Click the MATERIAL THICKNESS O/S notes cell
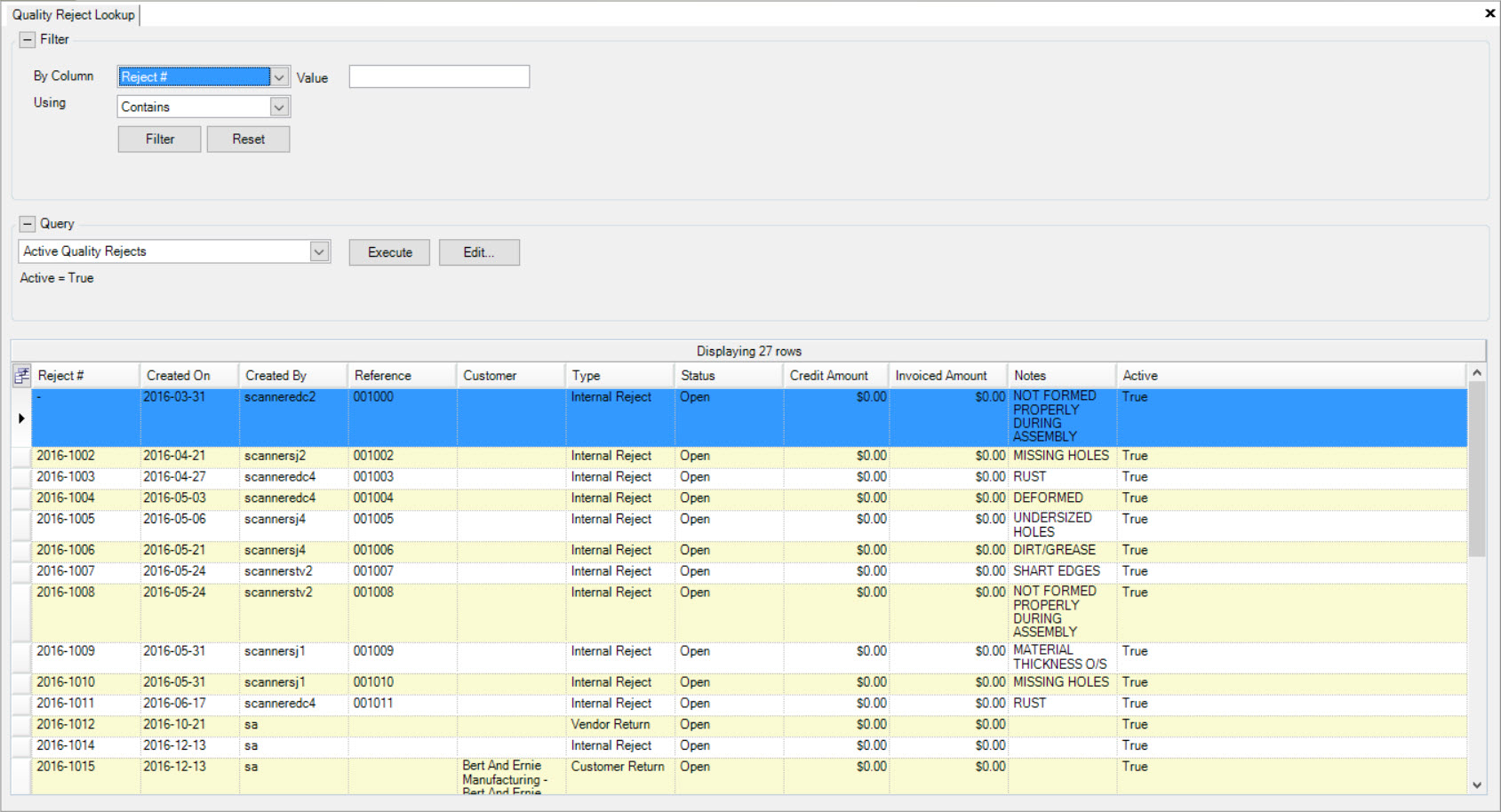Image resolution: width=1501 pixels, height=812 pixels. (x=1060, y=657)
